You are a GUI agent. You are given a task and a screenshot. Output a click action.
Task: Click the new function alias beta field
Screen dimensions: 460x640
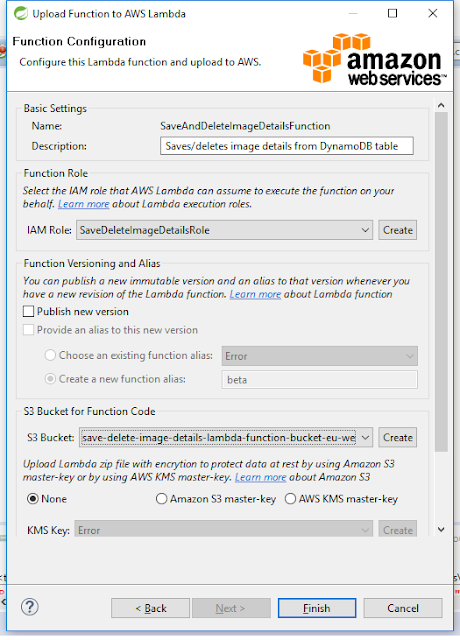click(x=320, y=380)
